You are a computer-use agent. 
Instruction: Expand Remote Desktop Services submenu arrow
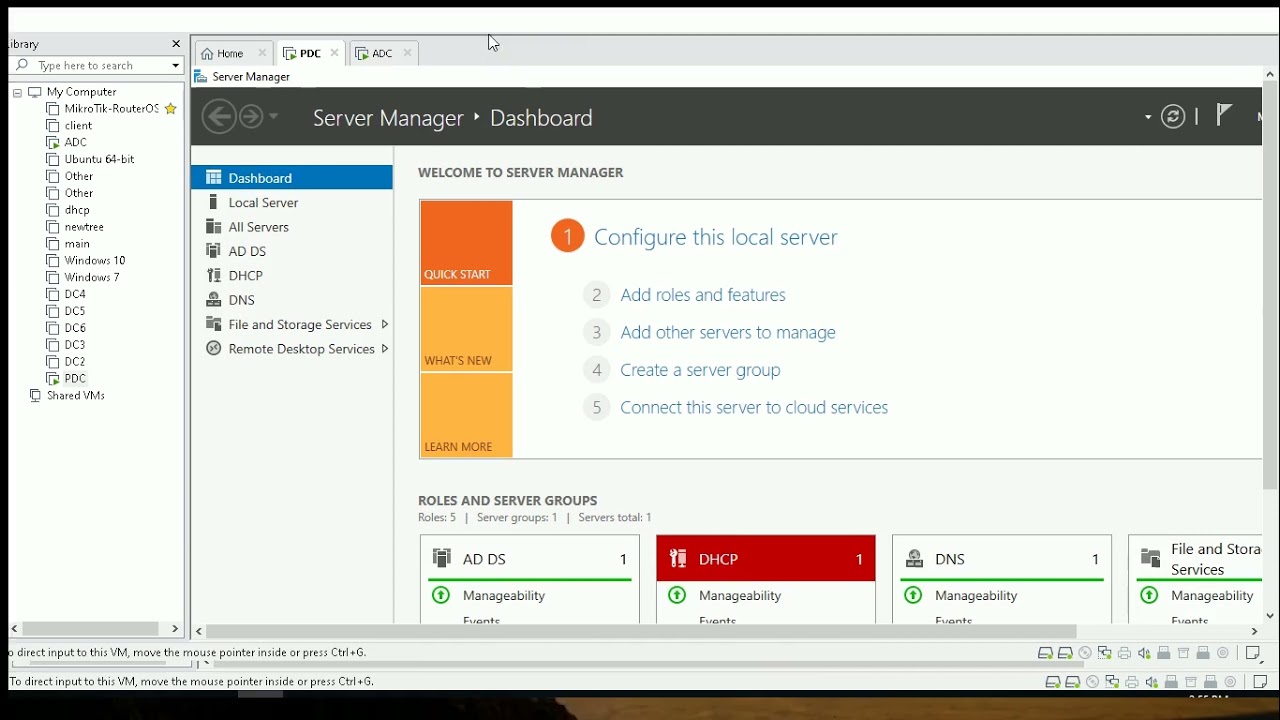click(385, 349)
